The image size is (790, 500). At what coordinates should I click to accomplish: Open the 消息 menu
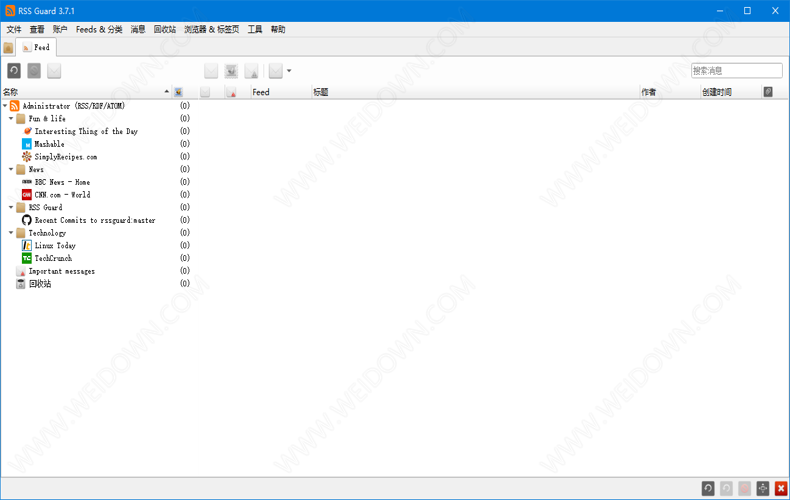tap(138, 29)
